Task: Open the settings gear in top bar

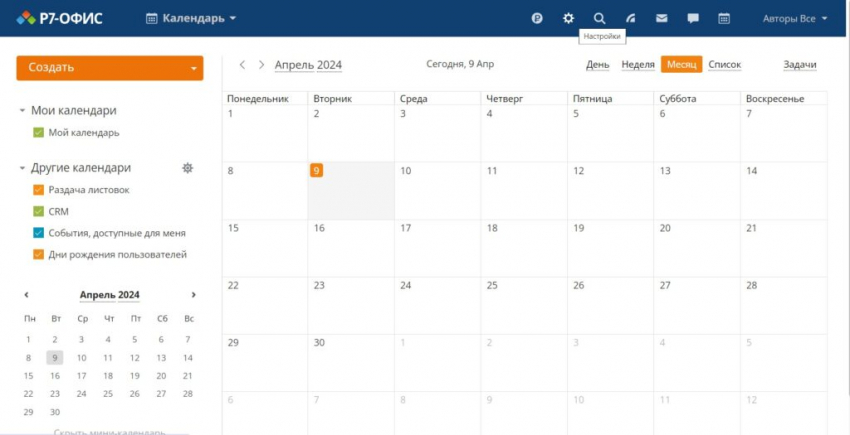Action: (x=568, y=18)
